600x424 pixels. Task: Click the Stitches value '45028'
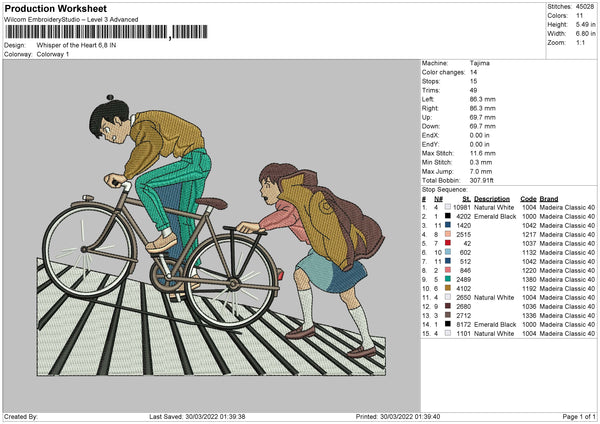pos(585,7)
